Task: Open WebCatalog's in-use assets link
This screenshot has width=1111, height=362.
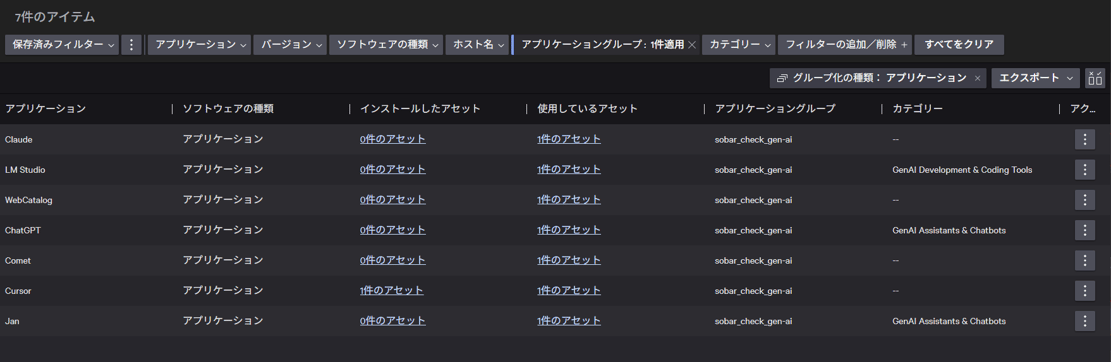Action: pyautogui.click(x=569, y=200)
